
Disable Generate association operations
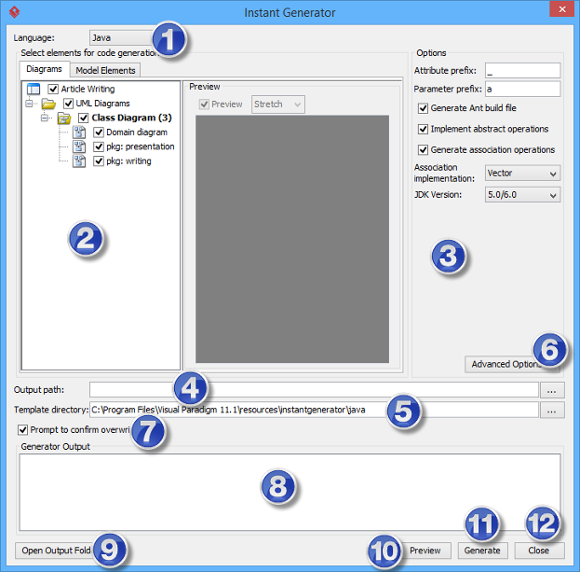(423, 150)
